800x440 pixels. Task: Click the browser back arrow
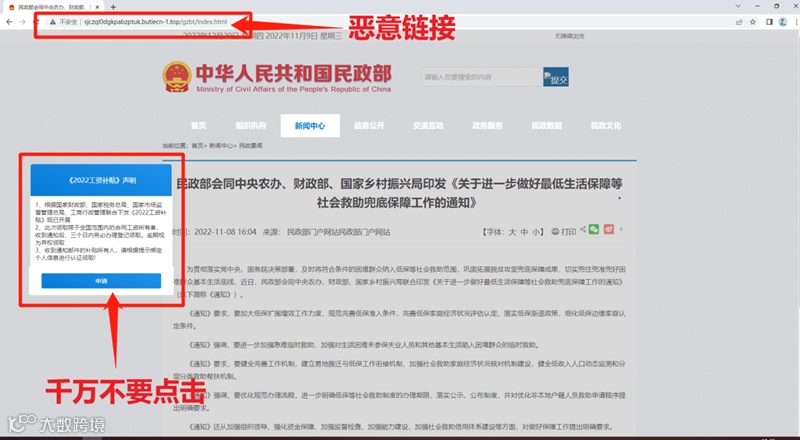coord(9,22)
